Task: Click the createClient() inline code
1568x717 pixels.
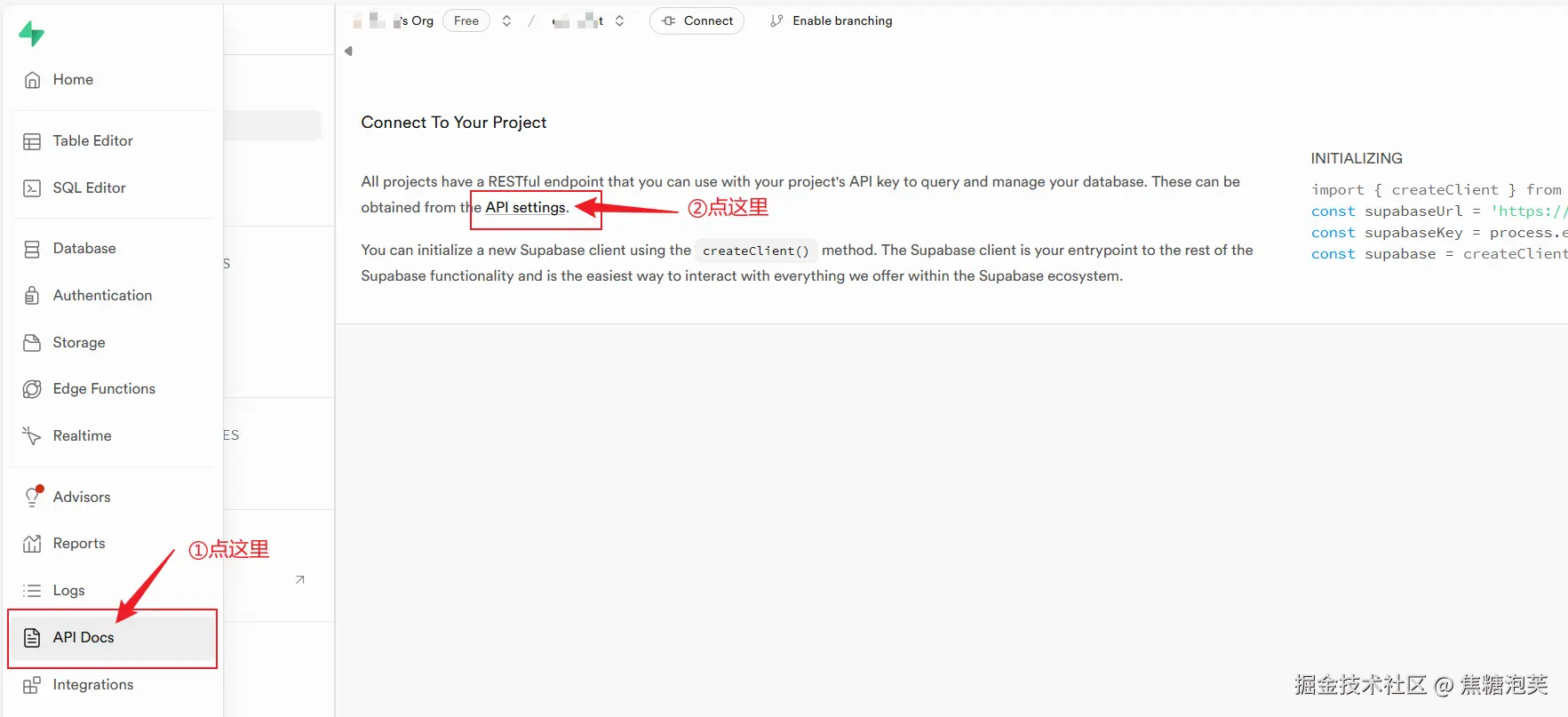Action: [x=756, y=251]
